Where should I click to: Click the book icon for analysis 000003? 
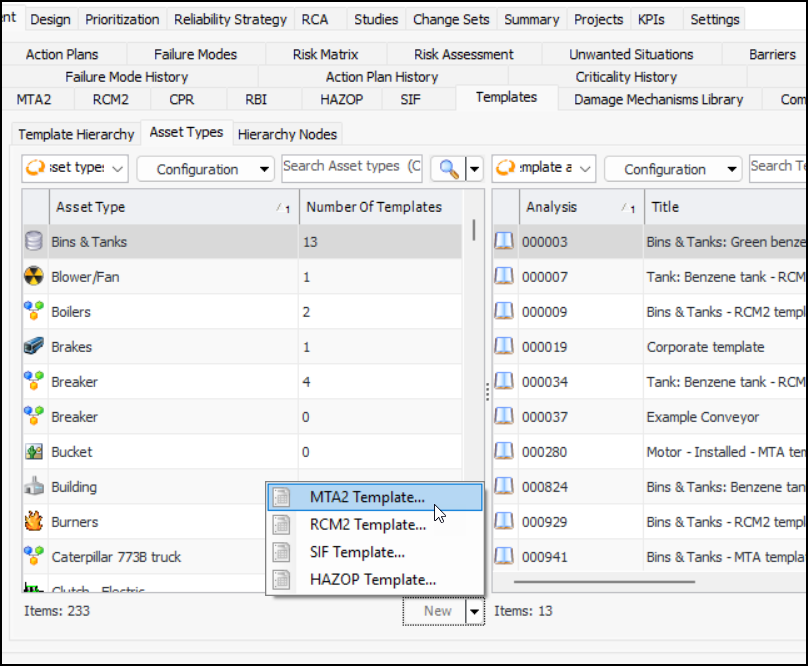click(505, 242)
